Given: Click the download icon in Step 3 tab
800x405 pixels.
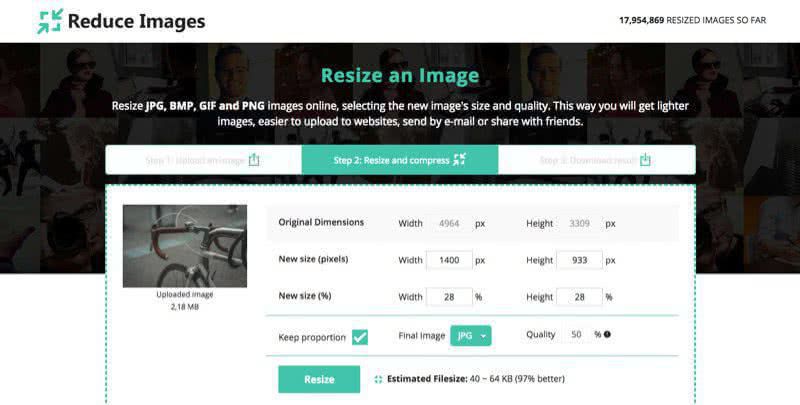Looking at the screenshot, I should coord(645,160).
